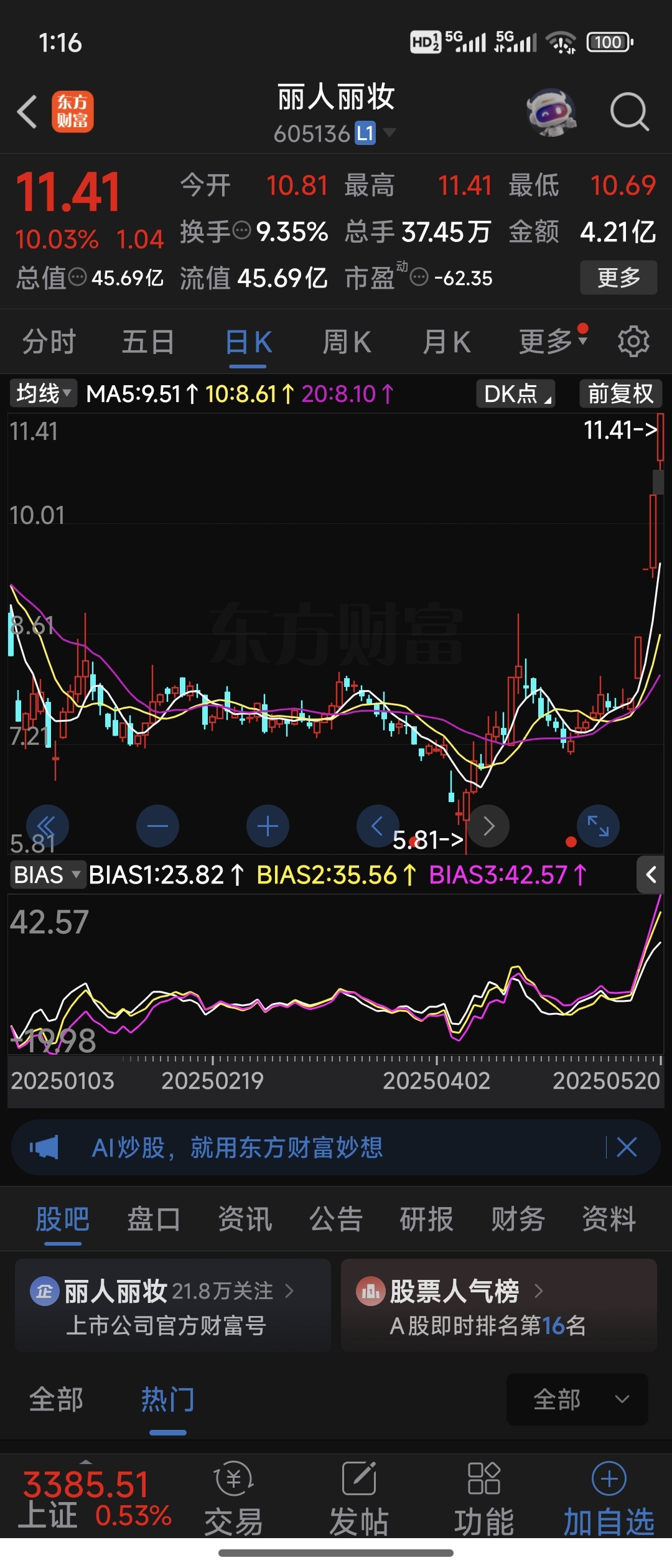Zoom out chart with minus icon
Viewport: 672px width, 1568px height.
click(157, 826)
